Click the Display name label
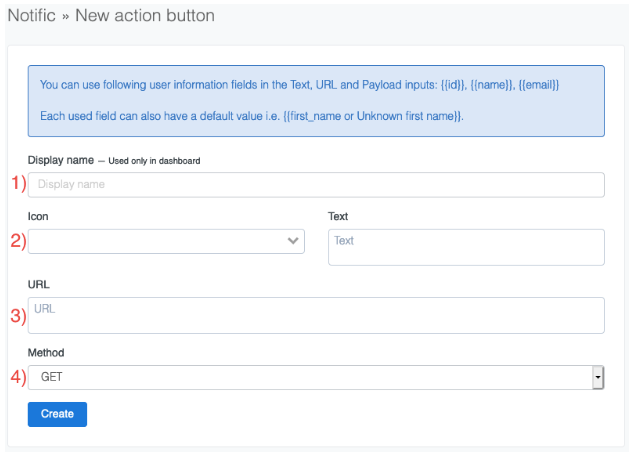This screenshot has width=631, height=454. click(61, 160)
